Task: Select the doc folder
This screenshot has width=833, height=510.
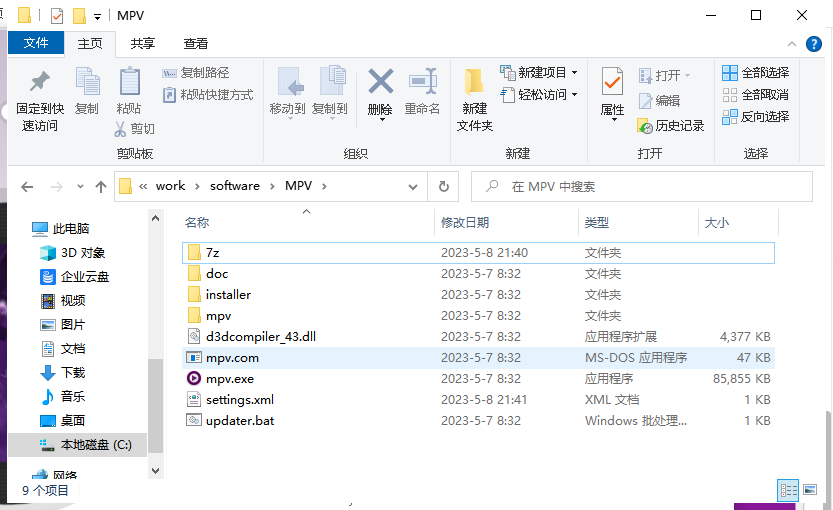Action: (478, 274)
